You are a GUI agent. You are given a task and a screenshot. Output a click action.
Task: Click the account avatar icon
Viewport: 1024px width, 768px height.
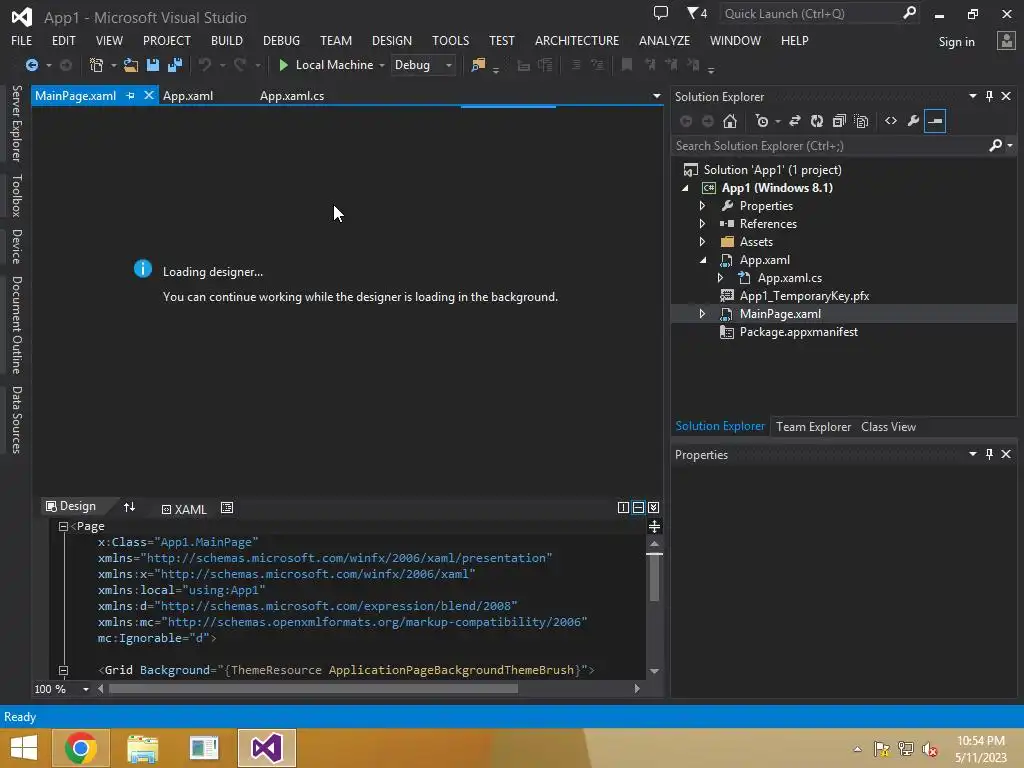(x=1006, y=41)
